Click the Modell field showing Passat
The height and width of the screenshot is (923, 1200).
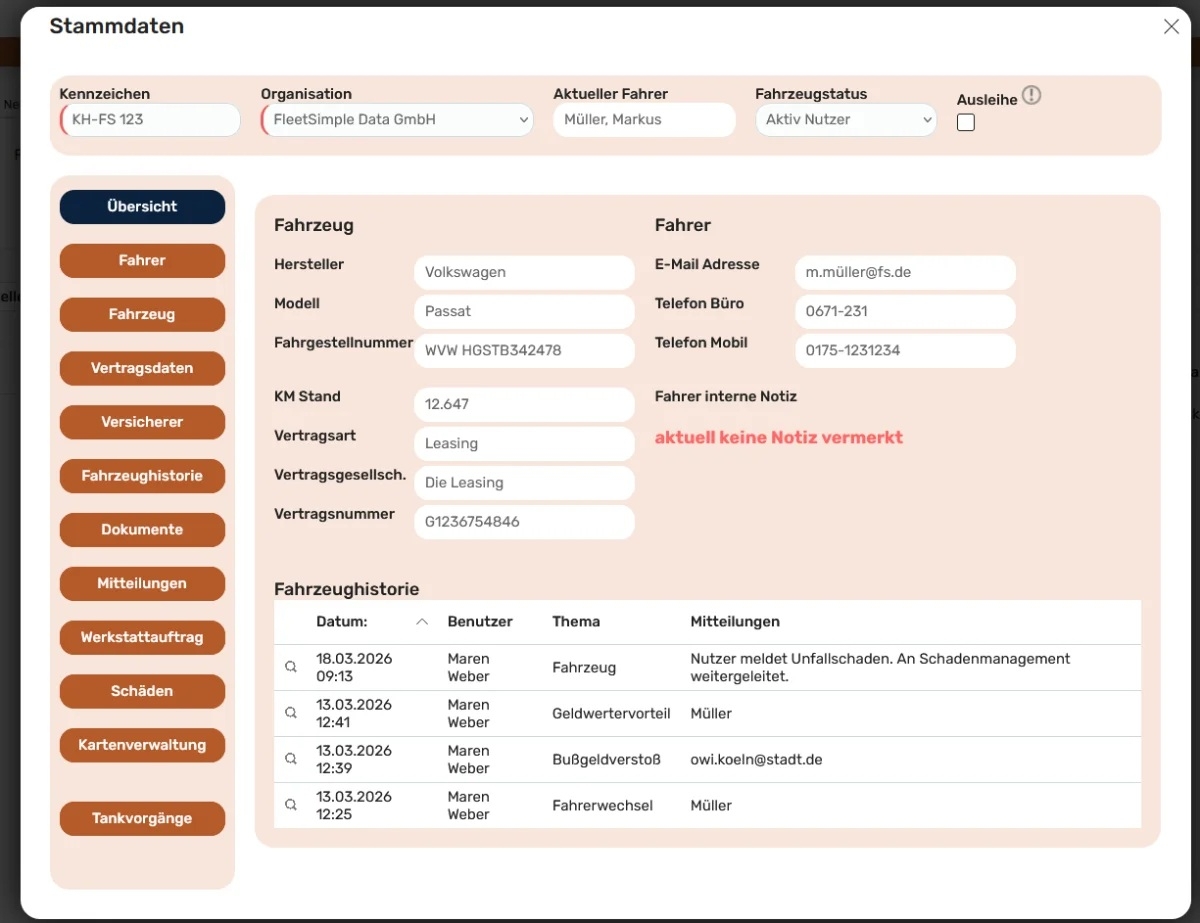[524, 311]
